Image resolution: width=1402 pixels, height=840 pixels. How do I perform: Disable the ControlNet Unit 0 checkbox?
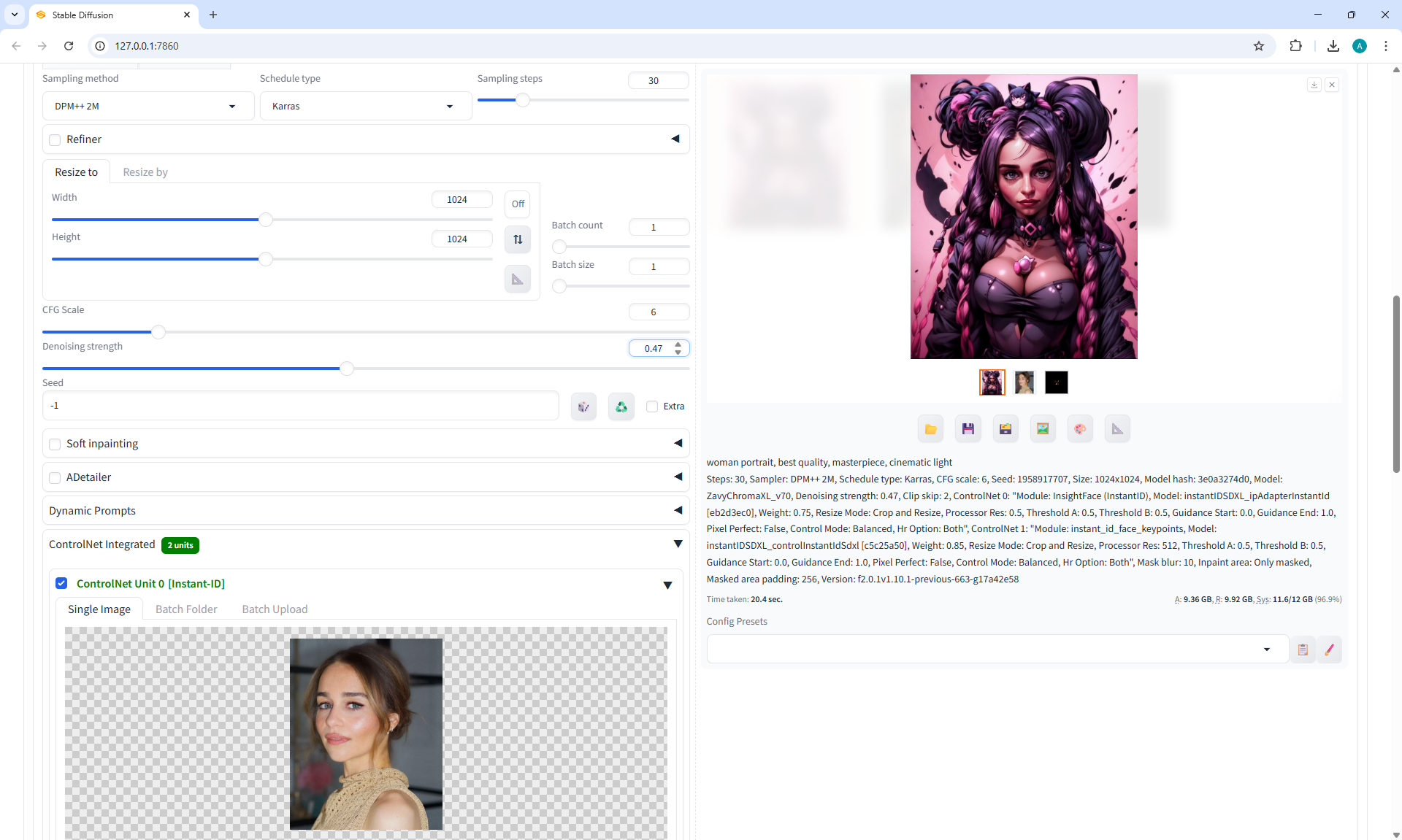pyautogui.click(x=61, y=583)
